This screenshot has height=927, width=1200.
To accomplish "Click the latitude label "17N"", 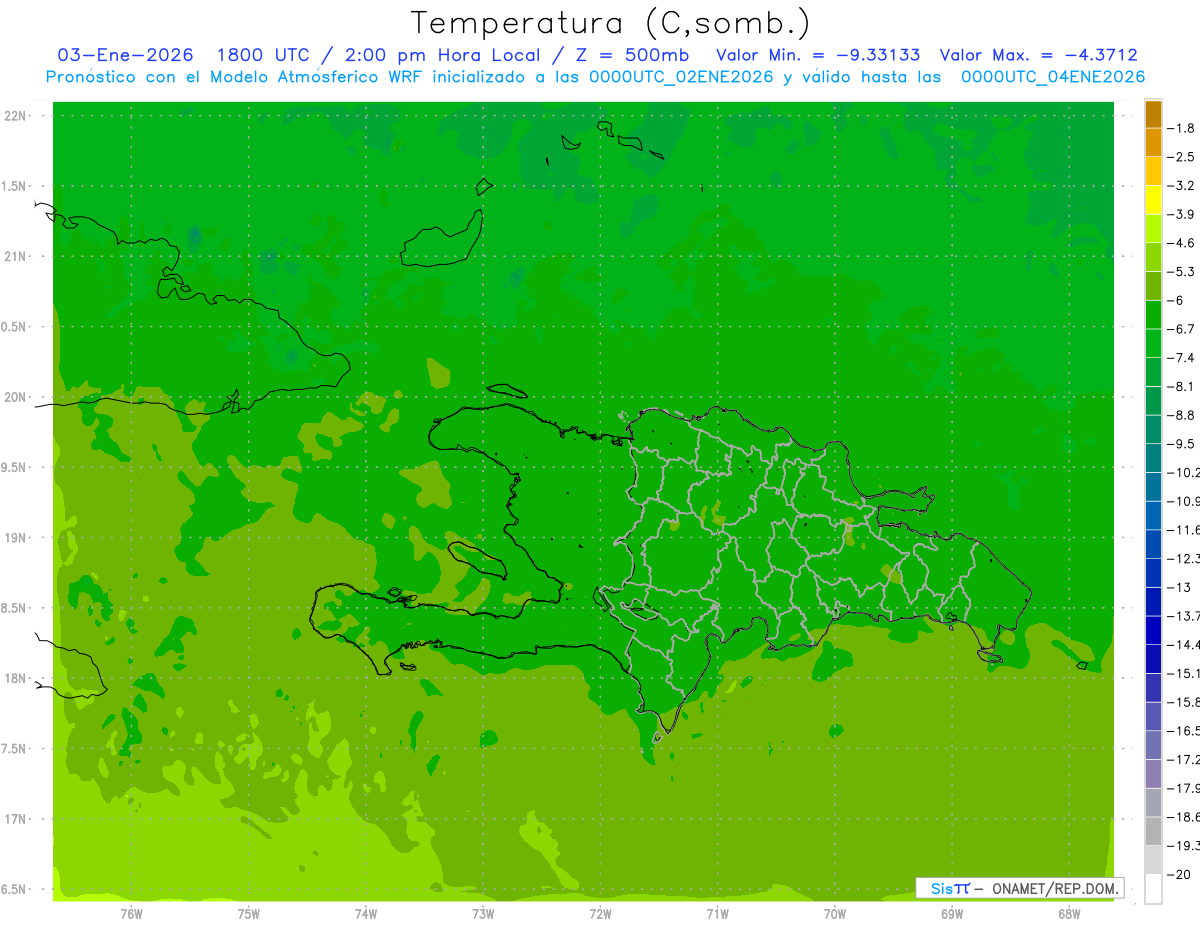I will point(16,819).
